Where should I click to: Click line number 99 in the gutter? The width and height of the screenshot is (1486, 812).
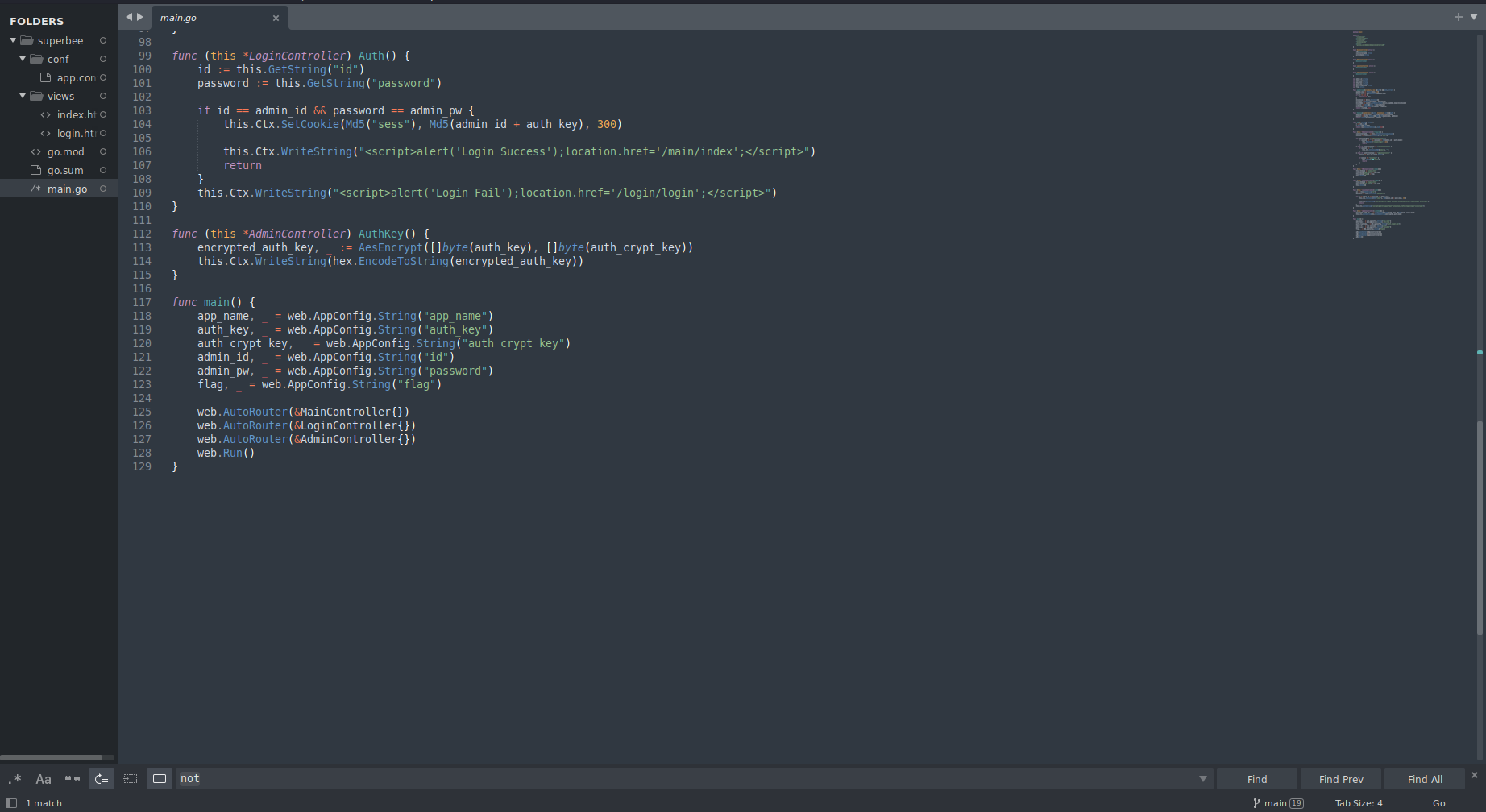[145, 56]
